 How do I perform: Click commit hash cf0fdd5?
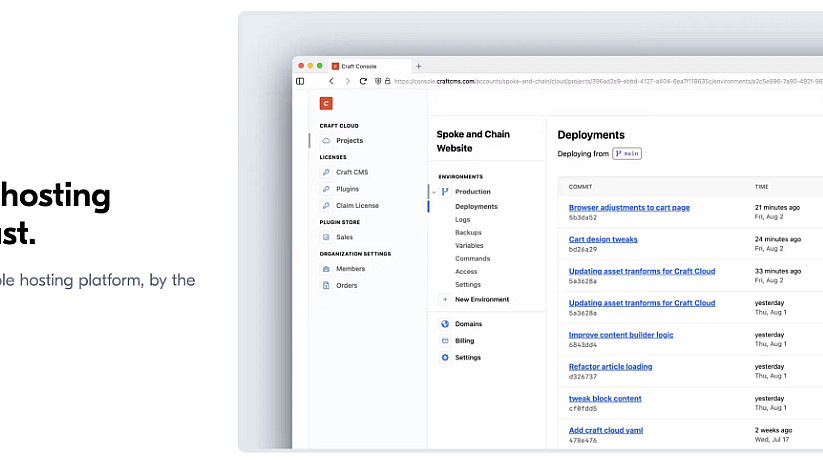click(x=583, y=408)
